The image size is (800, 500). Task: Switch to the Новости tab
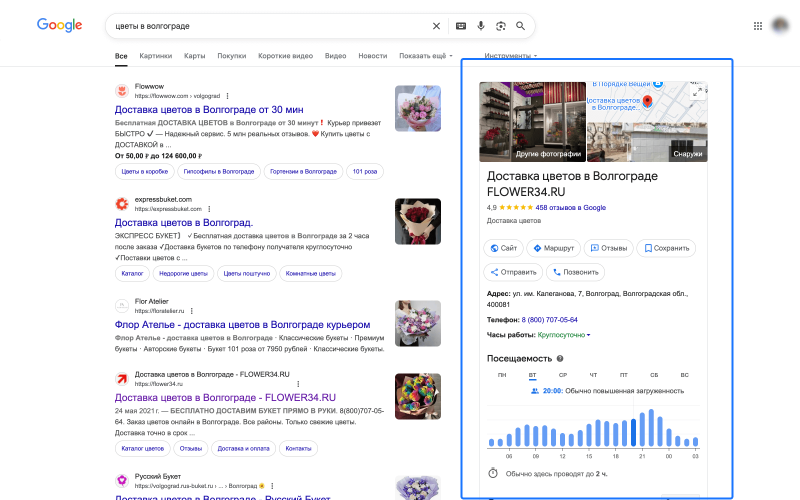pyautogui.click(x=372, y=56)
